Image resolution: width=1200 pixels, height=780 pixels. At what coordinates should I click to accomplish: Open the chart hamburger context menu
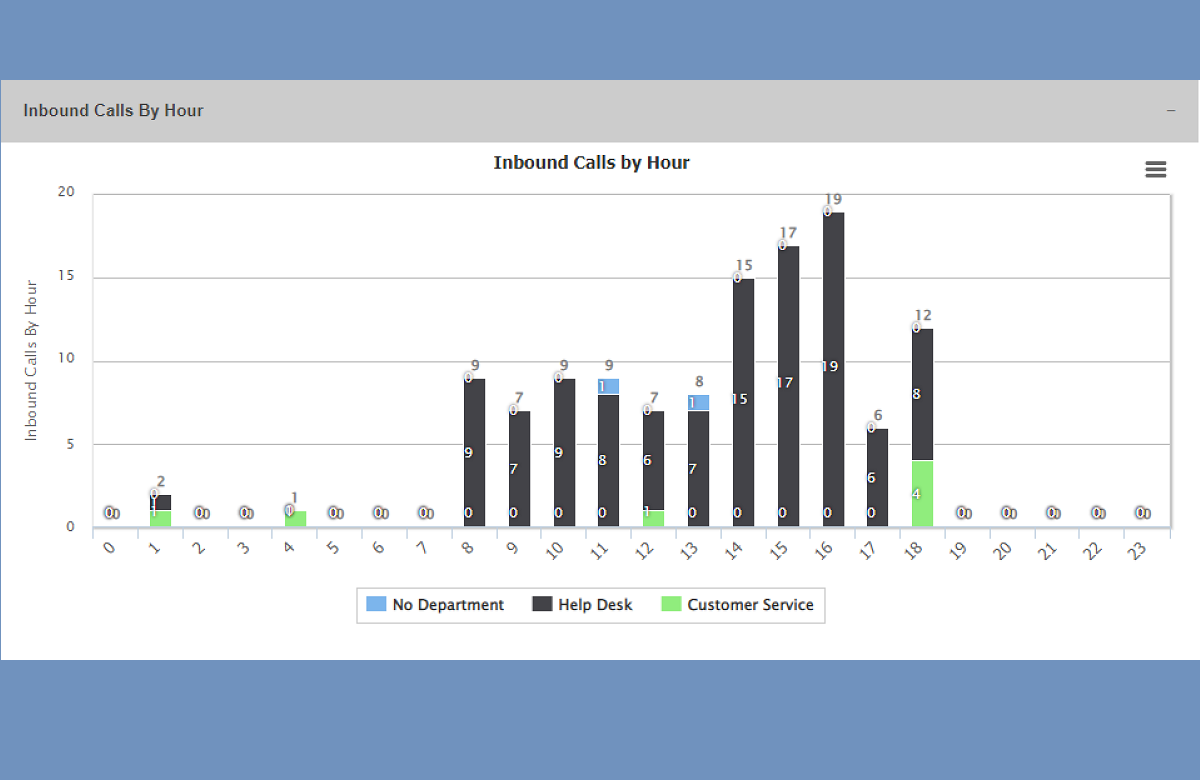(1156, 169)
